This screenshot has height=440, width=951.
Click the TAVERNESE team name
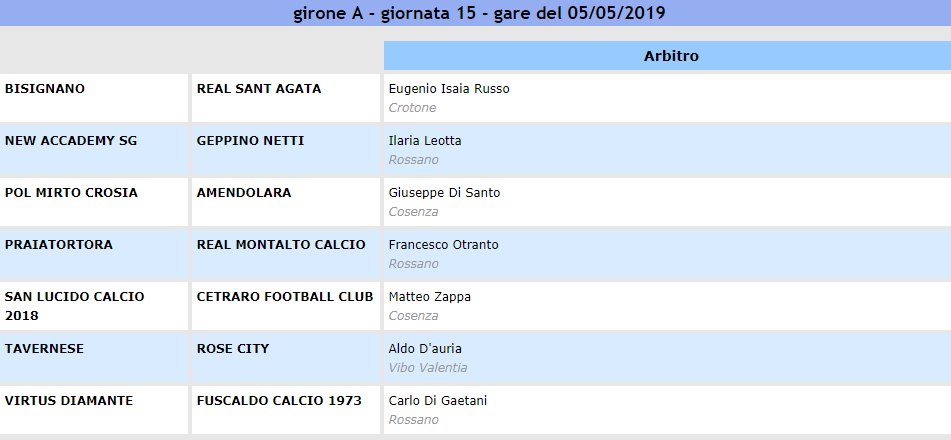44,349
